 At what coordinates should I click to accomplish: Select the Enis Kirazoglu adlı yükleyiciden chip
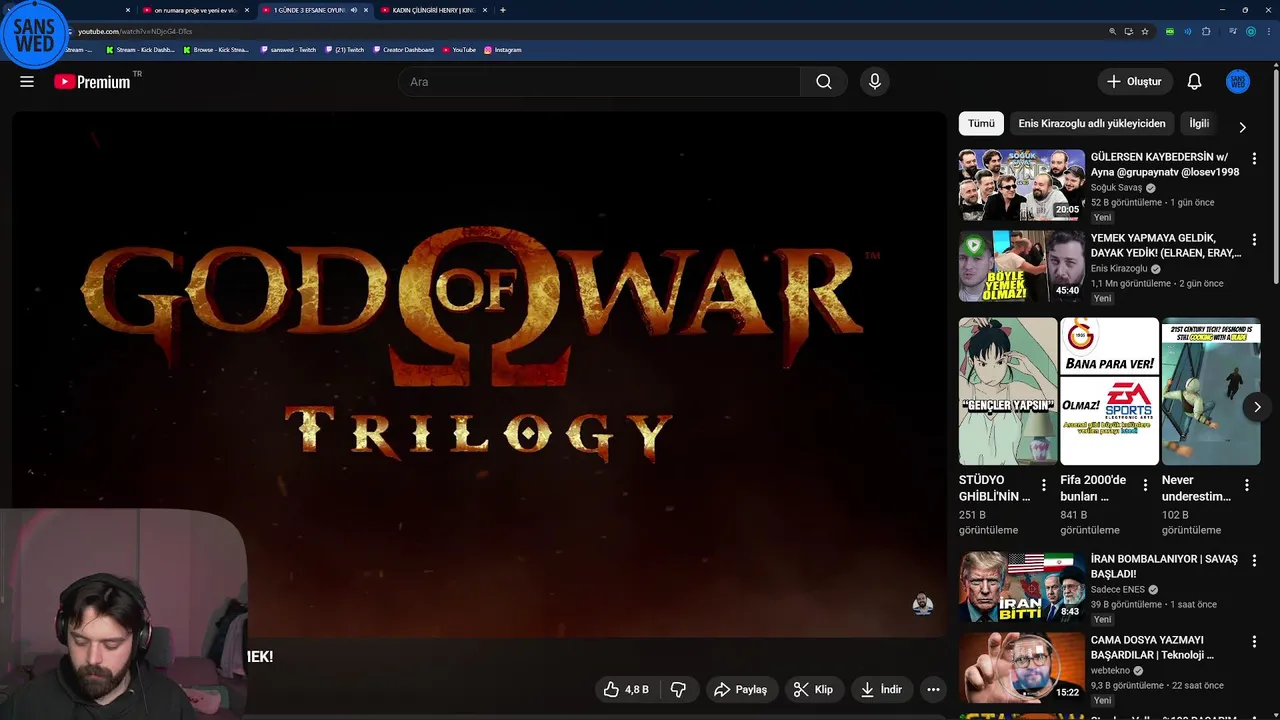click(1092, 123)
